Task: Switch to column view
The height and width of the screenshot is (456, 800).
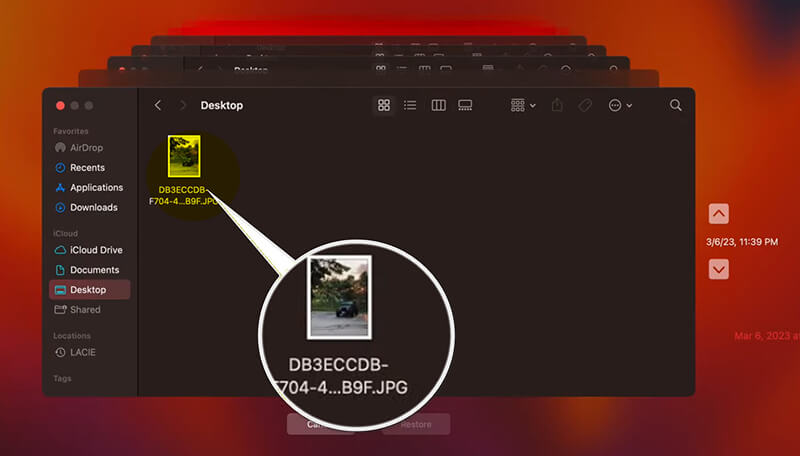Action: point(438,105)
